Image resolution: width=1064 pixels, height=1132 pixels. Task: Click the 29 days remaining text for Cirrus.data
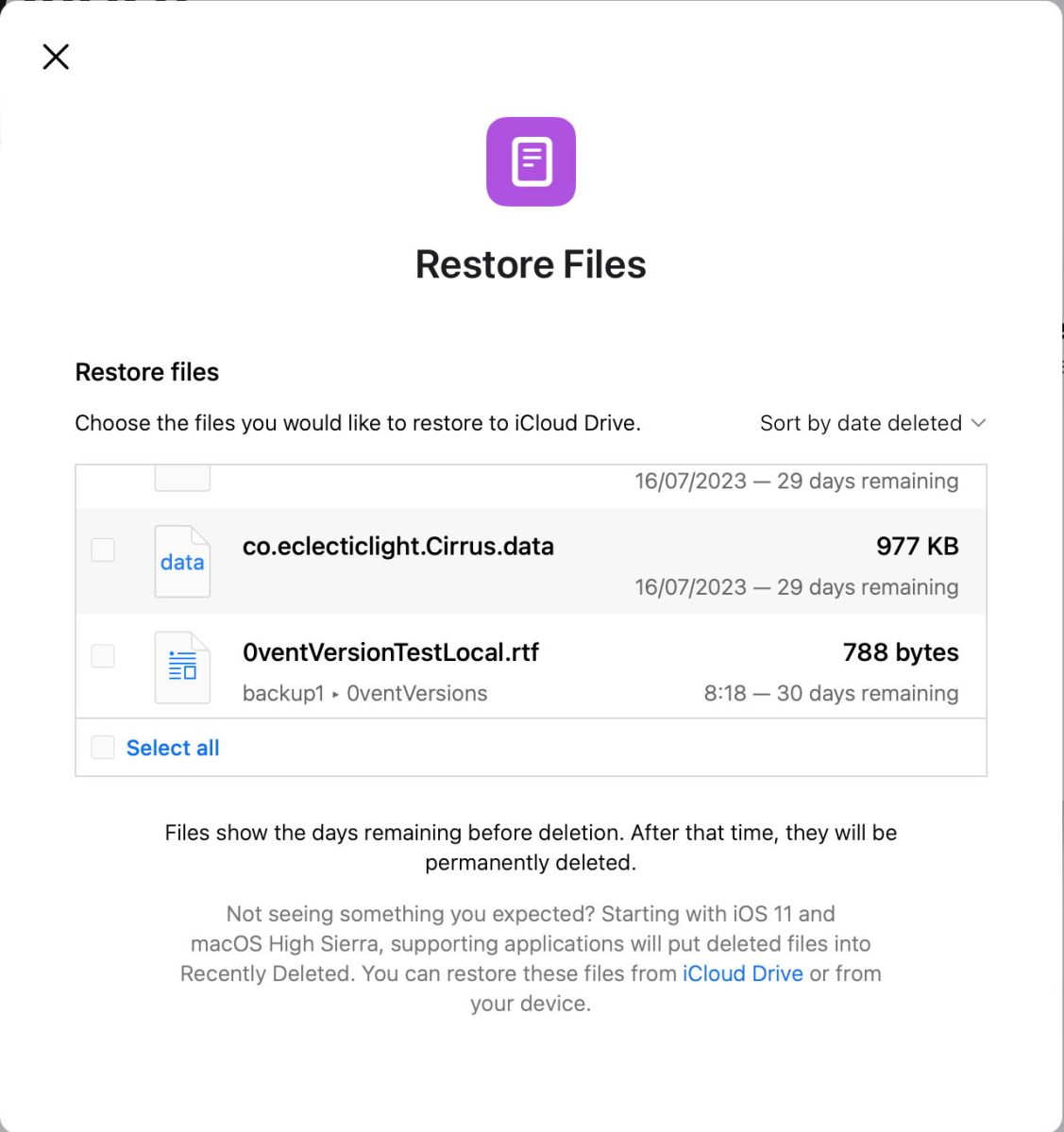796,586
